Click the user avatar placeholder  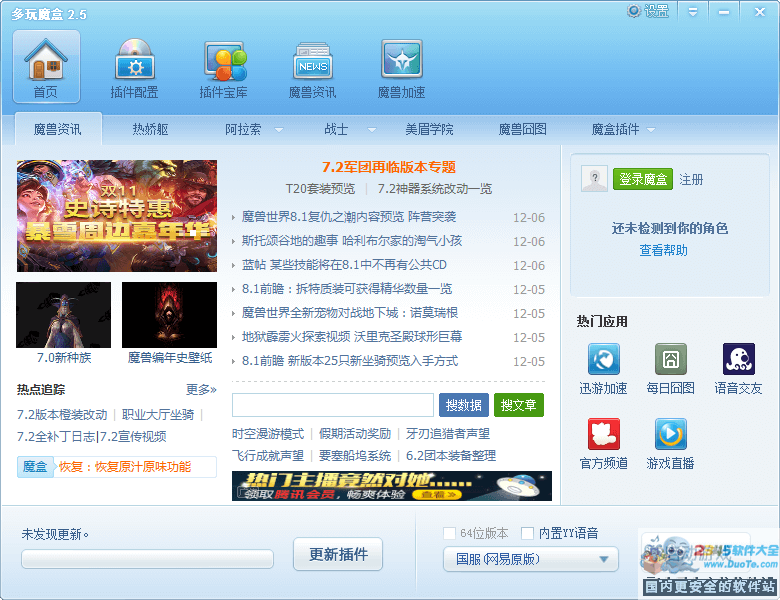[594, 179]
